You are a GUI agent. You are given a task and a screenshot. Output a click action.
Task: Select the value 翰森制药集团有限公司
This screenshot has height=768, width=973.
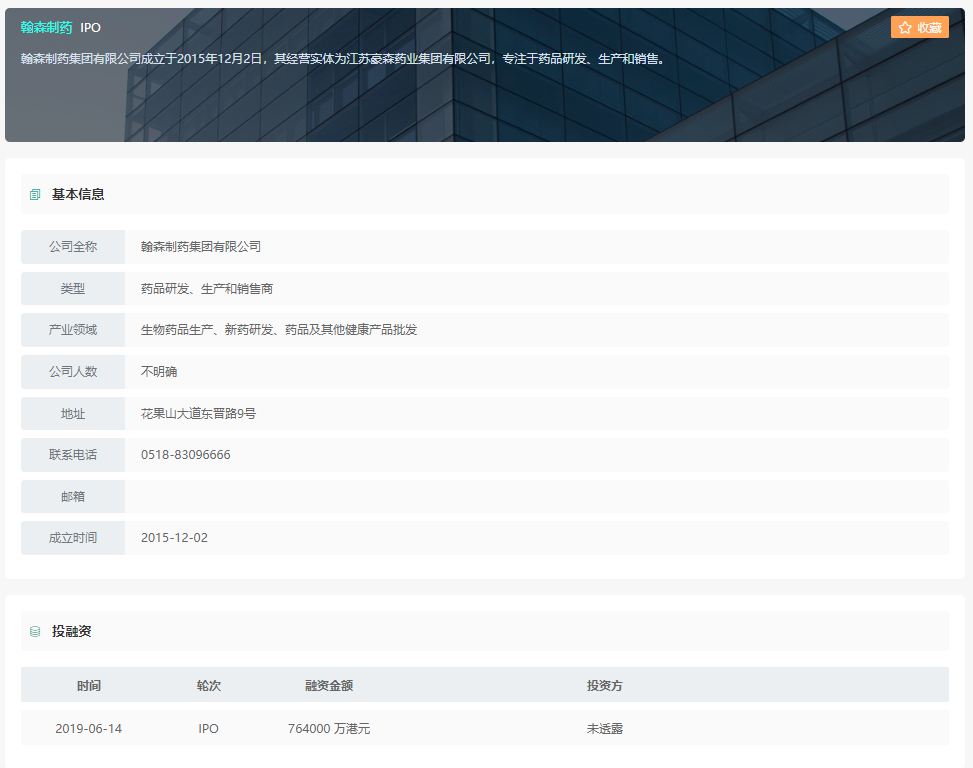pos(200,247)
